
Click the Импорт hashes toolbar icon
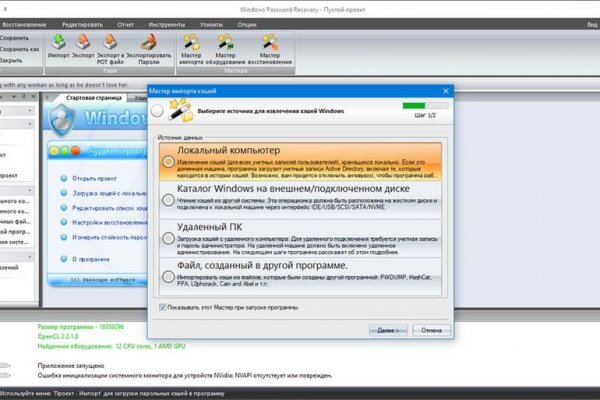[58, 43]
